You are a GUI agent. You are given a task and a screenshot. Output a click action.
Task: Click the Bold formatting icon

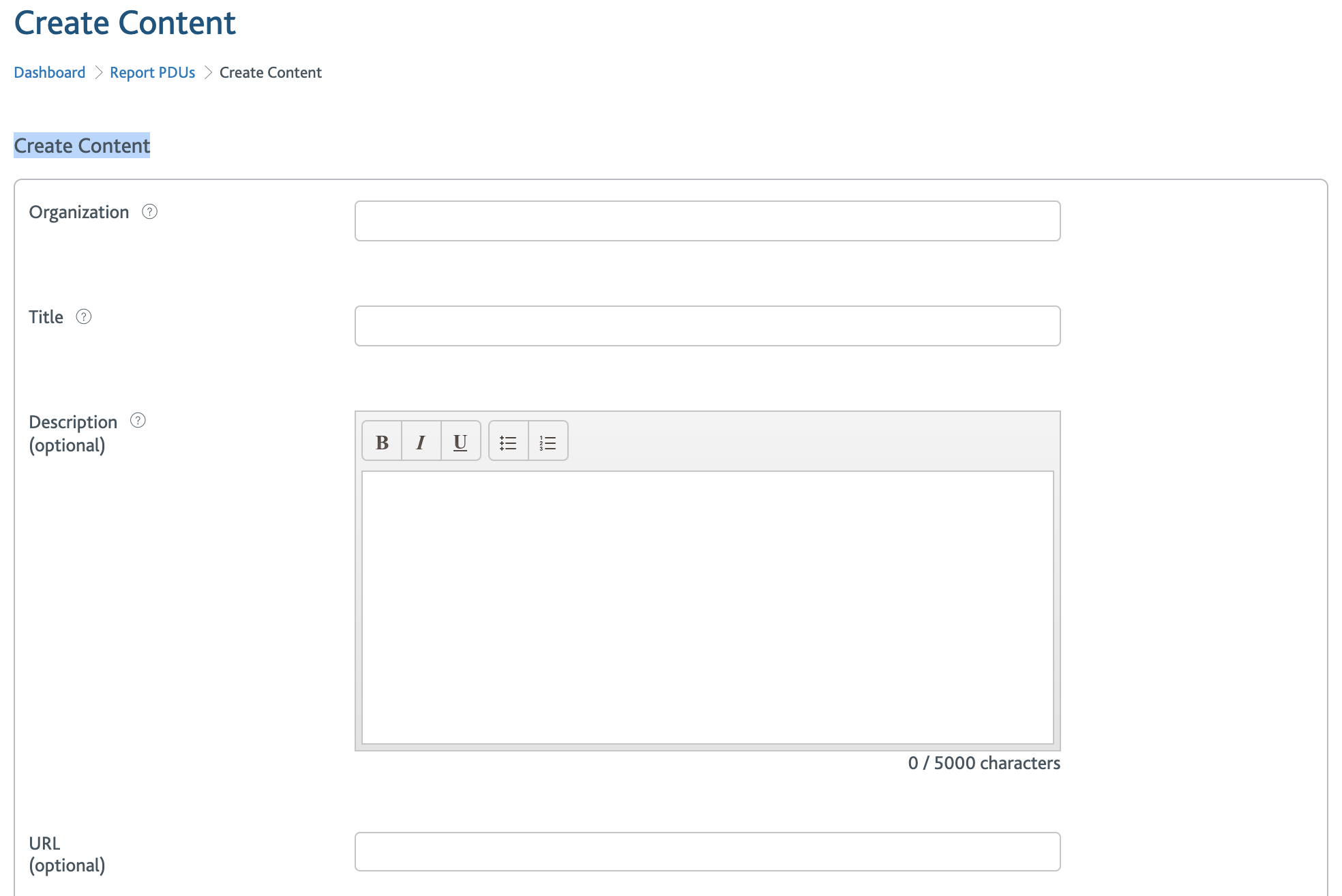[x=382, y=441]
